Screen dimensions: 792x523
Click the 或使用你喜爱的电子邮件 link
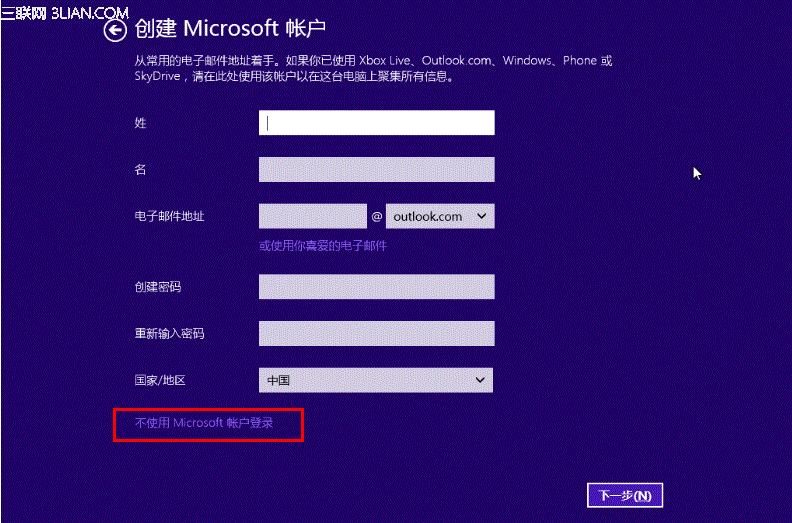pyautogui.click(x=323, y=245)
